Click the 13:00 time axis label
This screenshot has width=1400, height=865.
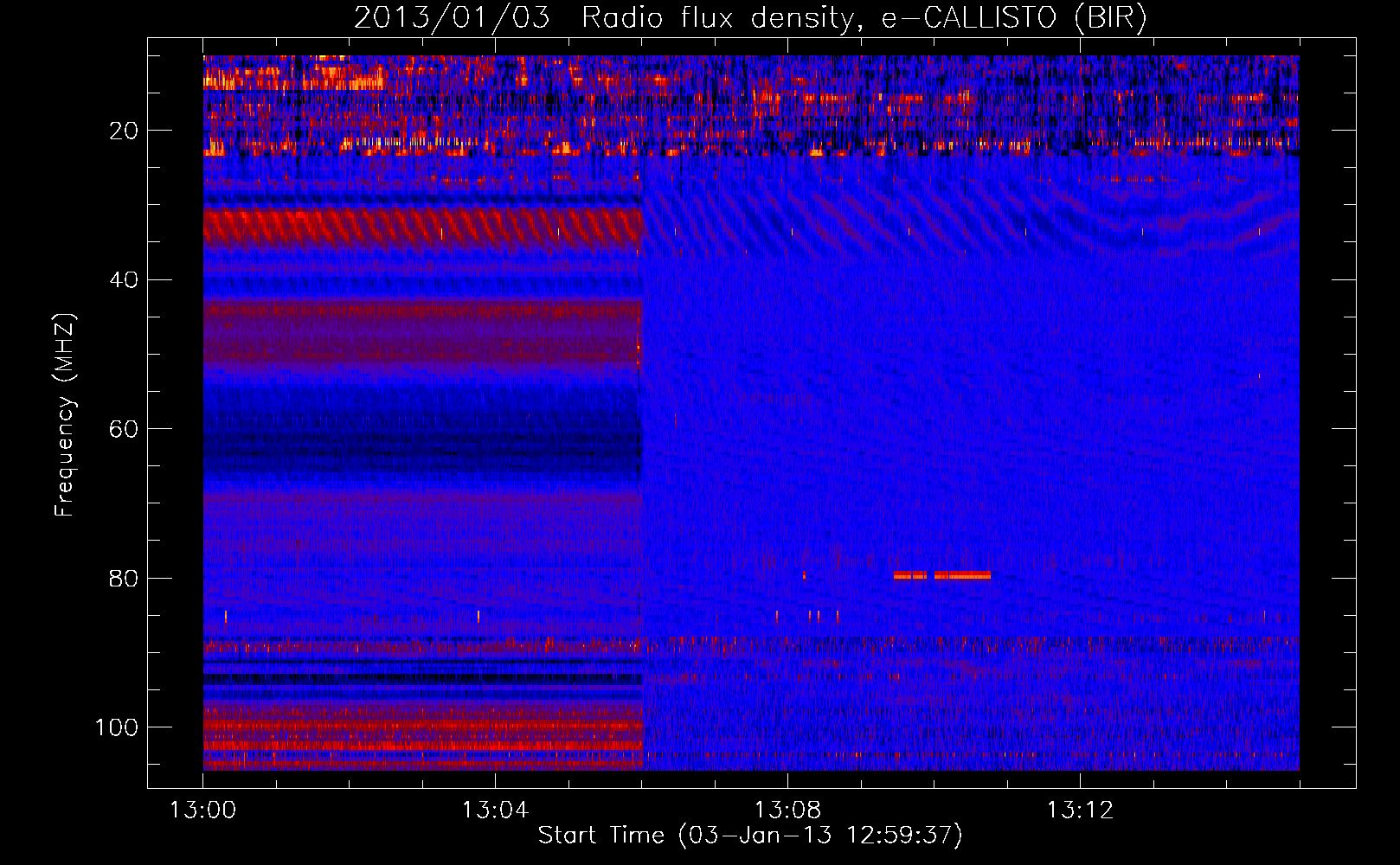(203, 811)
